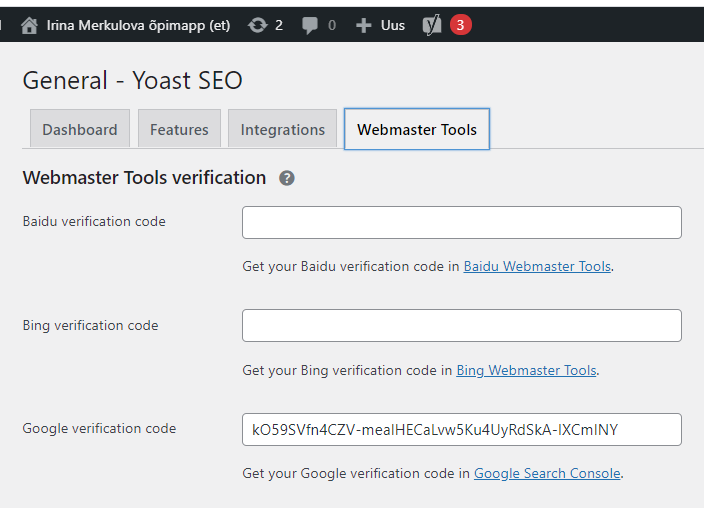Open the Google Search Console link
The height and width of the screenshot is (508, 704).
(547, 473)
